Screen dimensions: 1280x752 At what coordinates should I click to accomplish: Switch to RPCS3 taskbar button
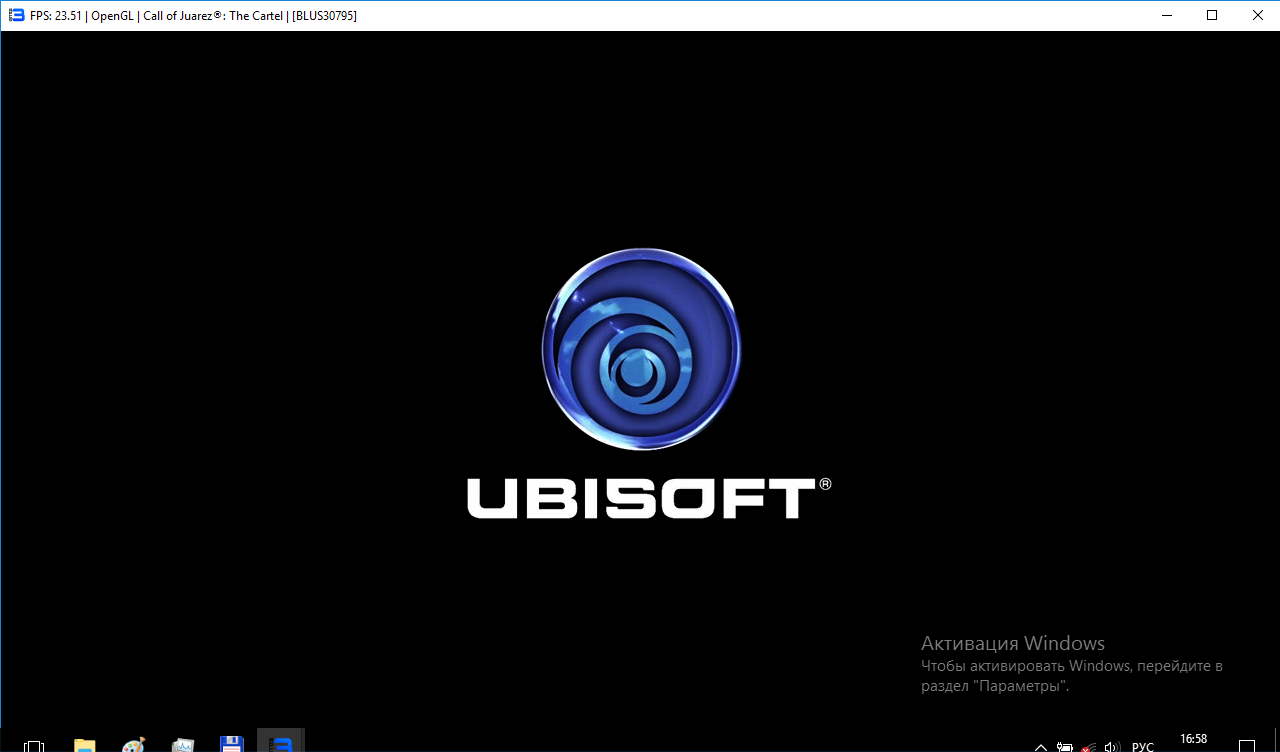pyautogui.click(x=281, y=744)
